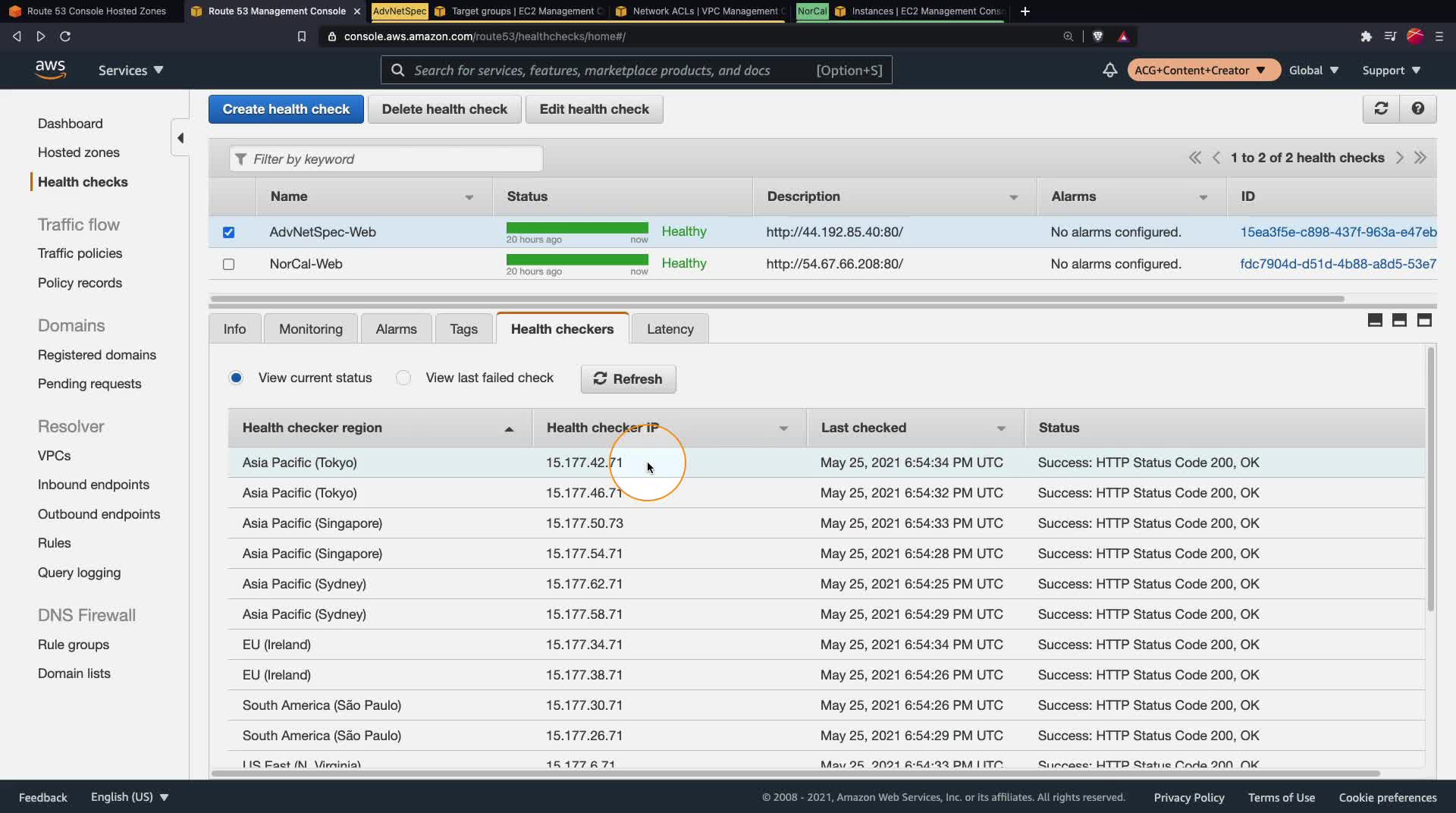1456x813 pixels.
Task: Select View current status radio
Action: click(x=236, y=378)
